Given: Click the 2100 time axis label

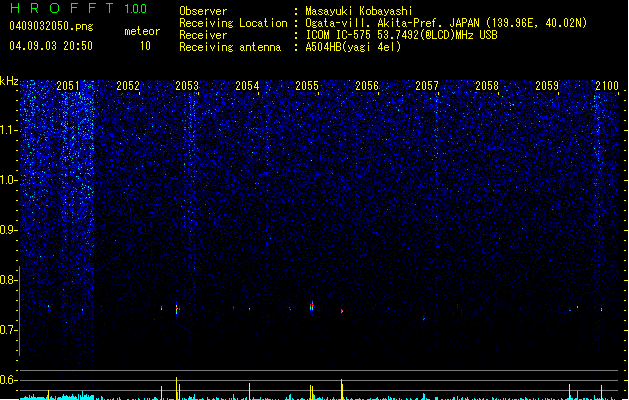Looking at the screenshot, I should [607, 86].
